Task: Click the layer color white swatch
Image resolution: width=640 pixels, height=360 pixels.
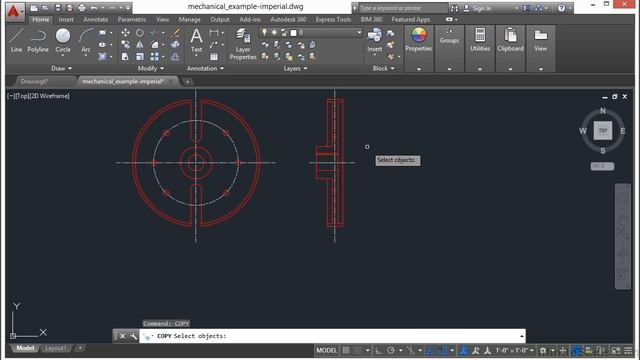Action: tap(293, 33)
